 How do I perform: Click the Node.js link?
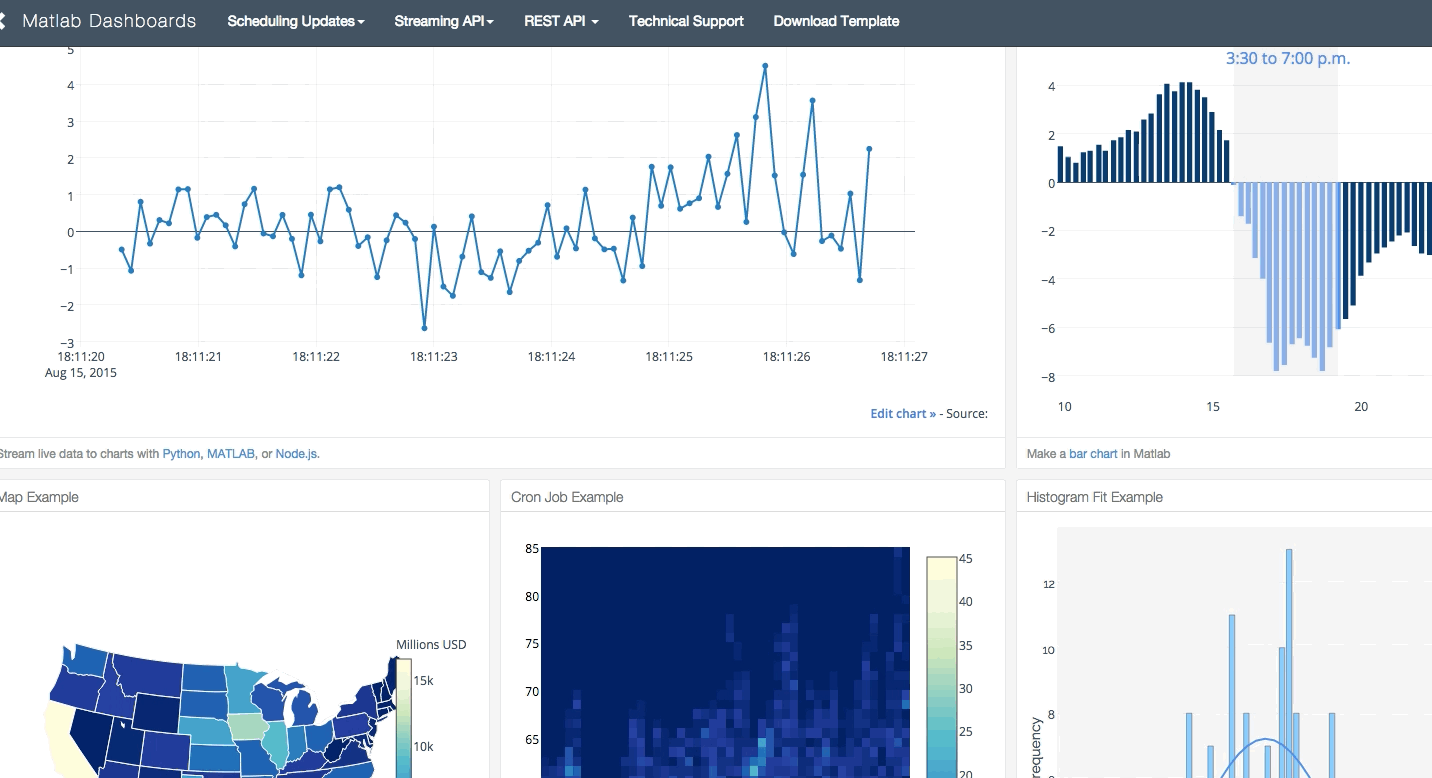297,453
